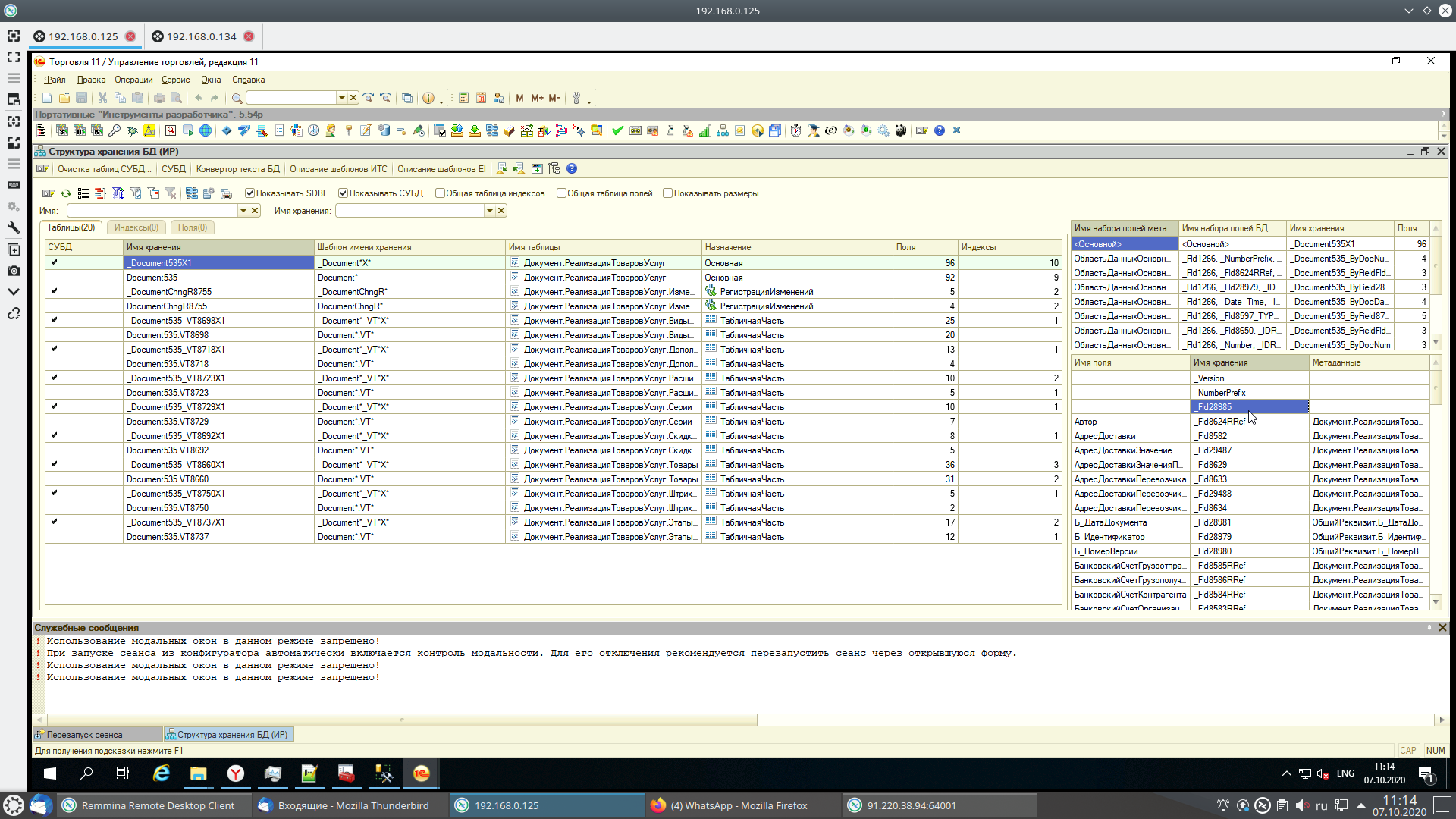
Task: Expand the main toolbar search field dropdown
Action: (341, 98)
